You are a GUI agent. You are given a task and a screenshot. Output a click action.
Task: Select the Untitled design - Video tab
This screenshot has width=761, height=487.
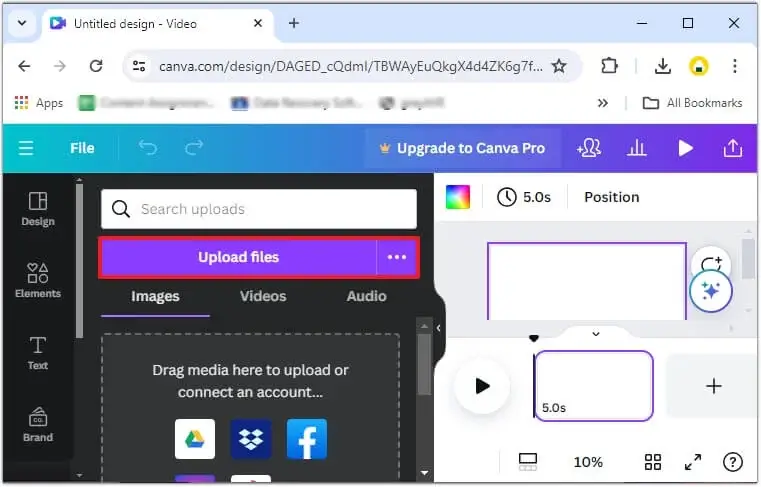(158, 23)
